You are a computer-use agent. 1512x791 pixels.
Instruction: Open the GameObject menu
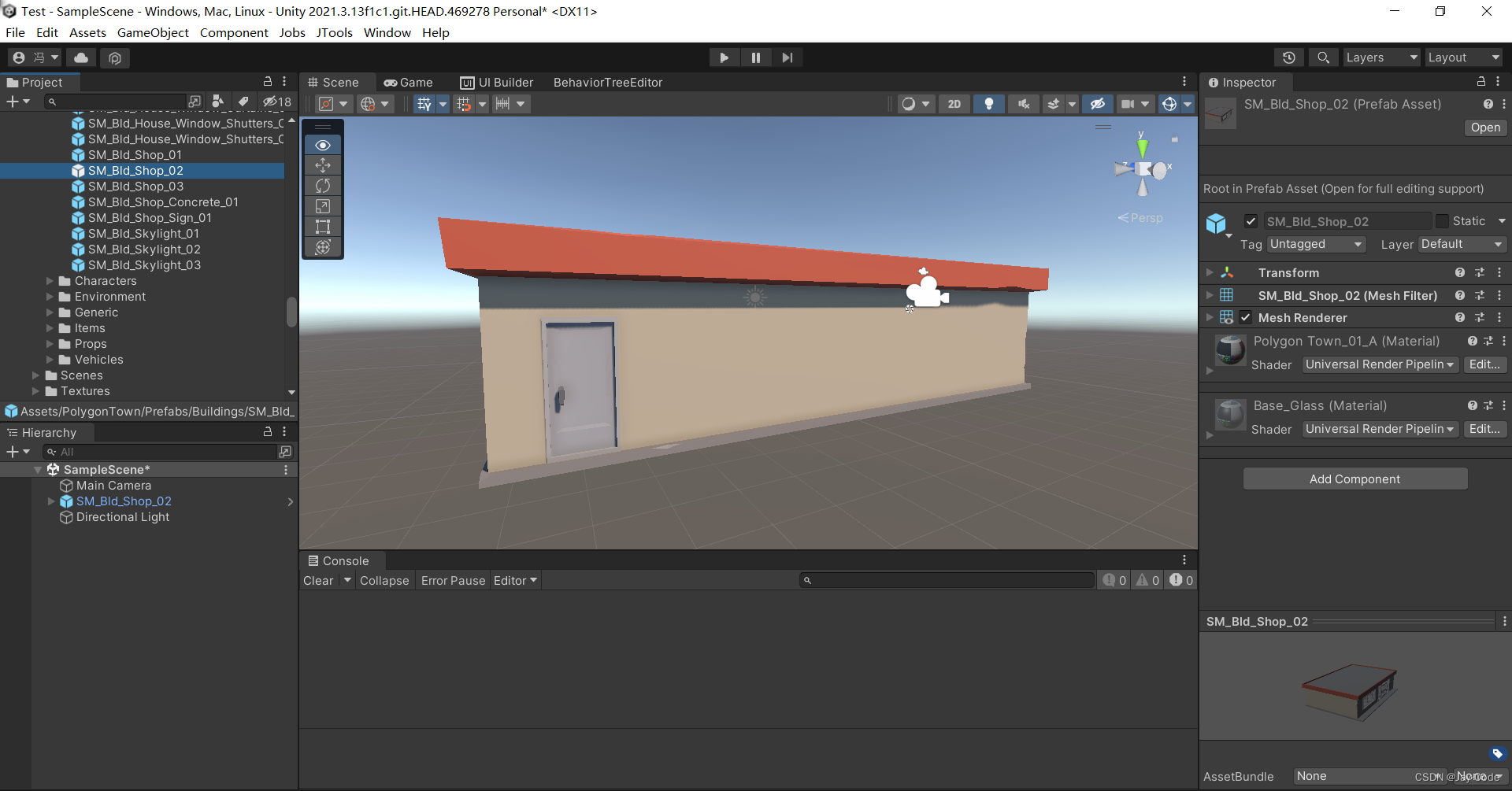(153, 33)
